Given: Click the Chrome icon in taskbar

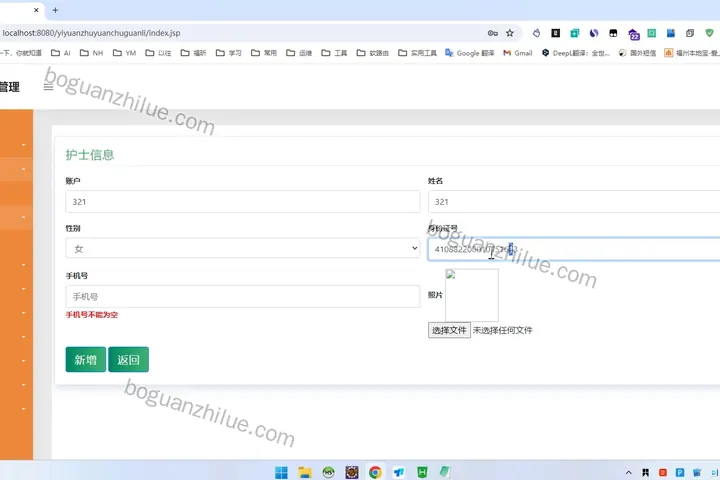Looking at the screenshot, I should coord(375,472).
